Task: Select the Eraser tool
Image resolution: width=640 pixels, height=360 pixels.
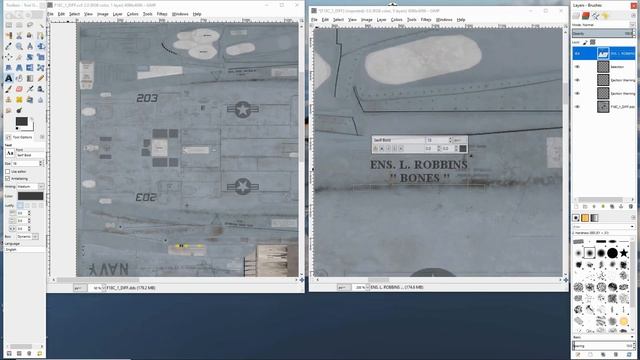Action: (x=19, y=89)
